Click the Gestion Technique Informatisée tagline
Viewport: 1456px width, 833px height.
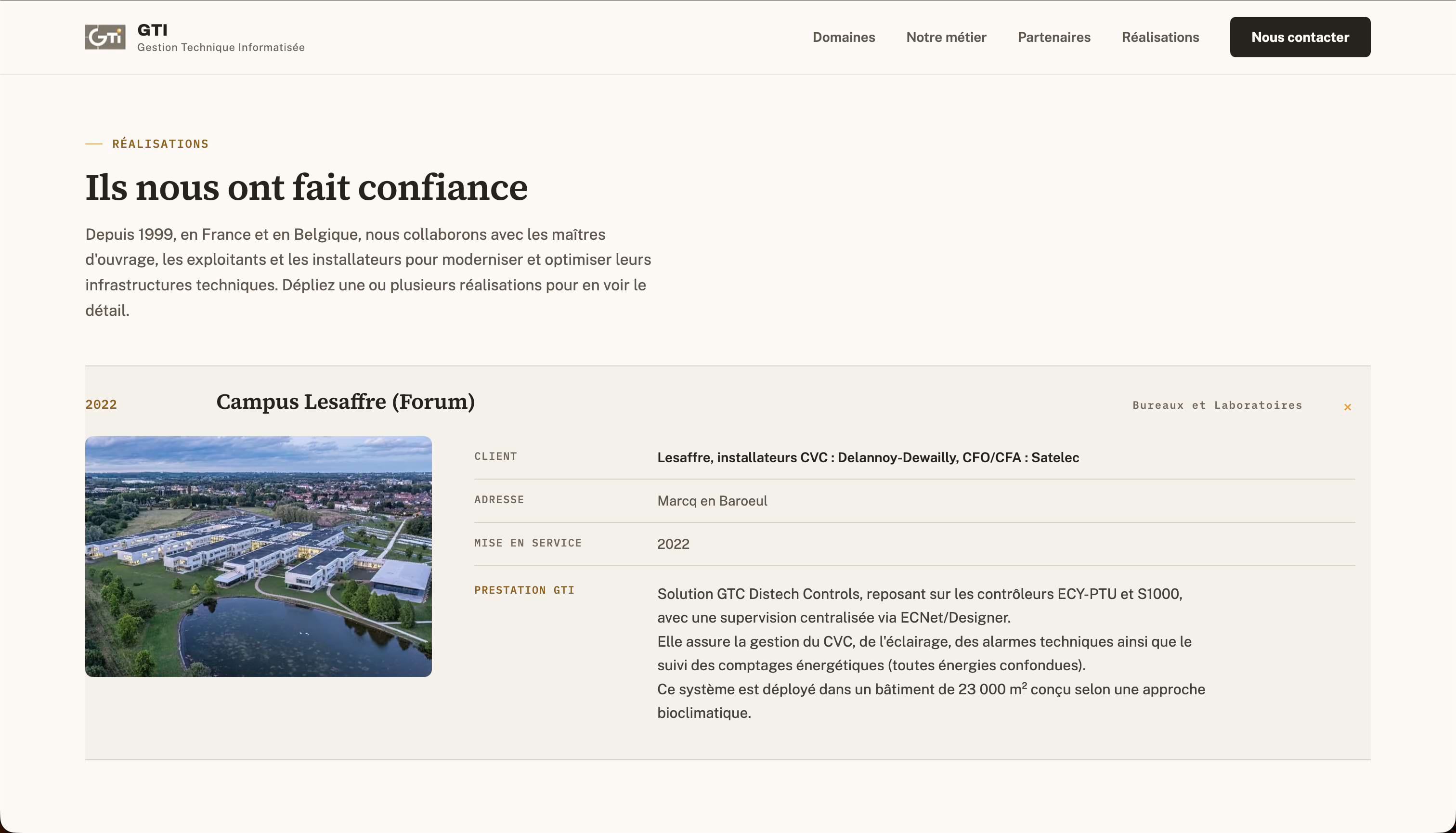tap(221, 48)
